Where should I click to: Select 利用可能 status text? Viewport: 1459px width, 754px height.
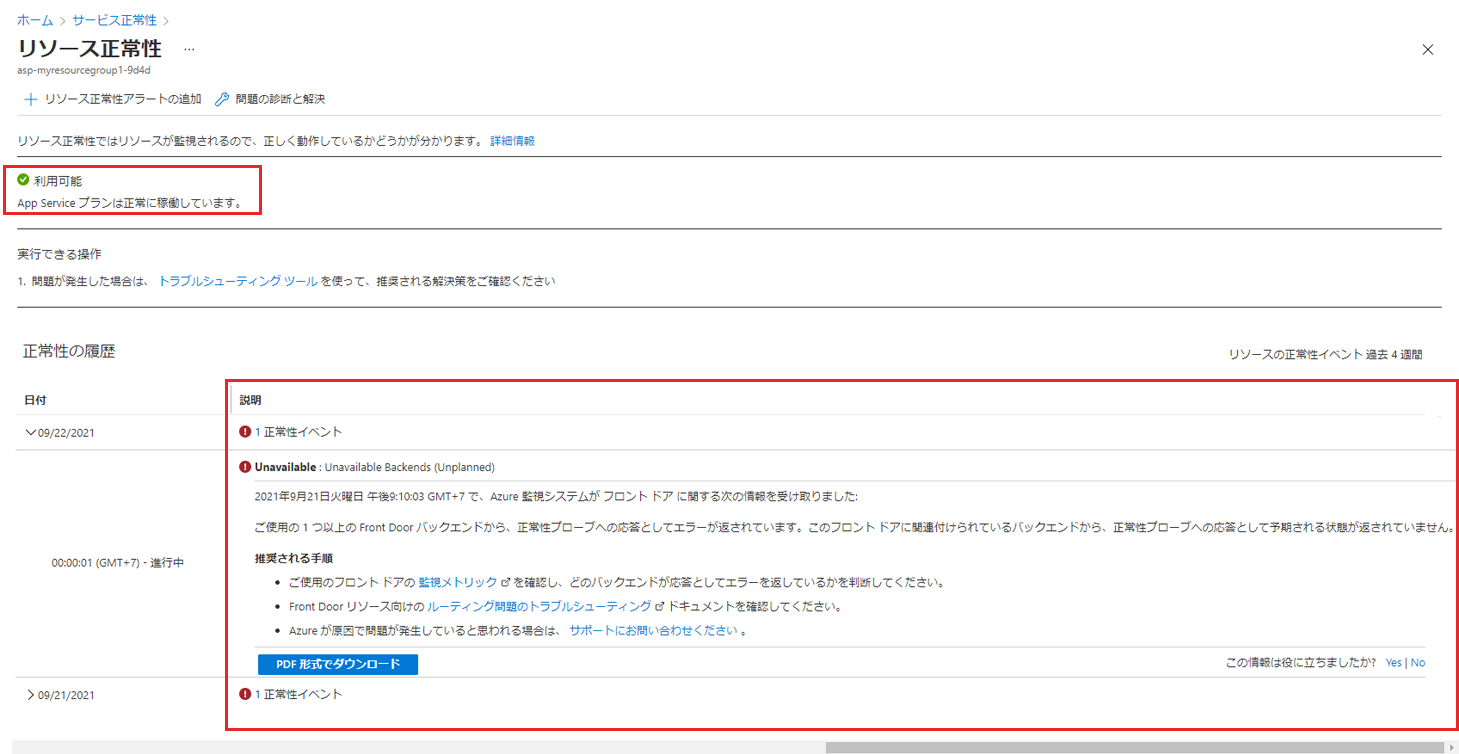point(58,181)
